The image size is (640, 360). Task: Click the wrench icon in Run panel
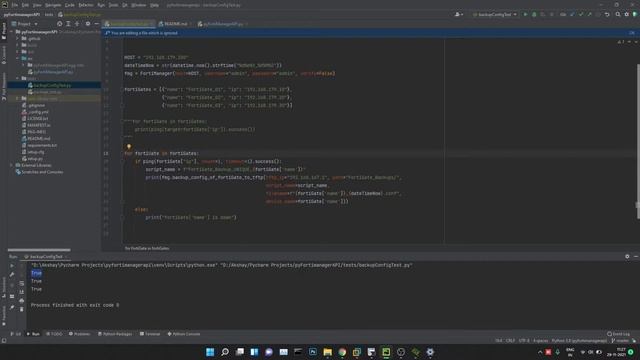(x=12, y=274)
